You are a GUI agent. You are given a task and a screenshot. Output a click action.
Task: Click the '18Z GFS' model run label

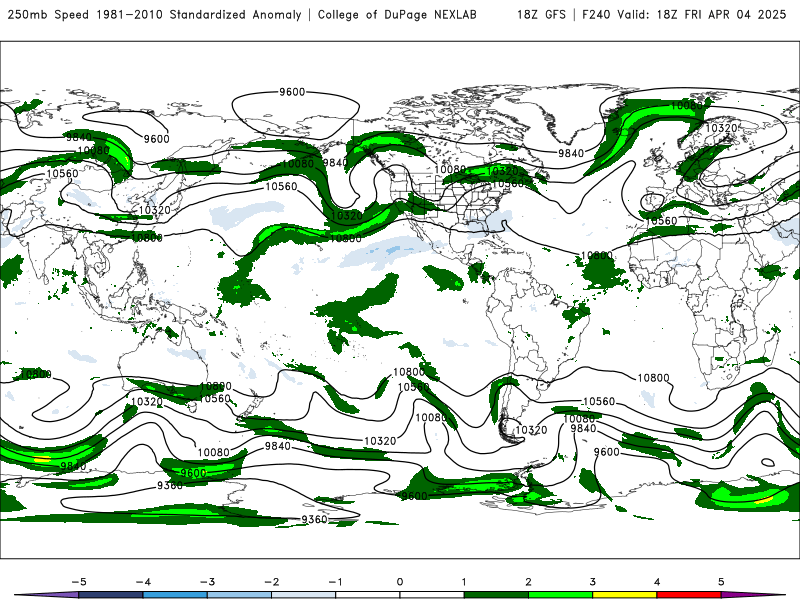(541, 15)
